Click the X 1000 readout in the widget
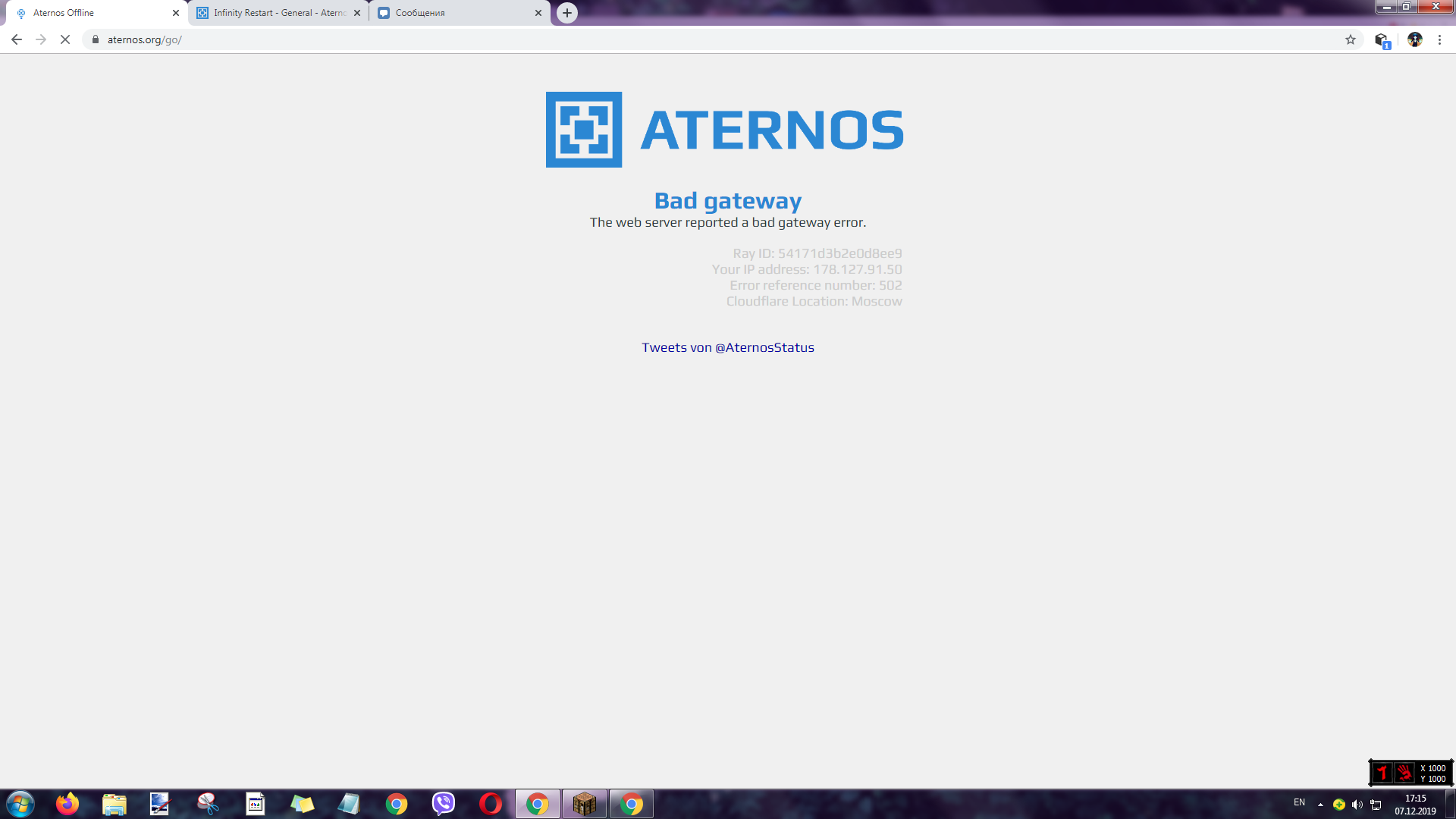The width and height of the screenshot is (1456, 819). [x=1432, y=768]
